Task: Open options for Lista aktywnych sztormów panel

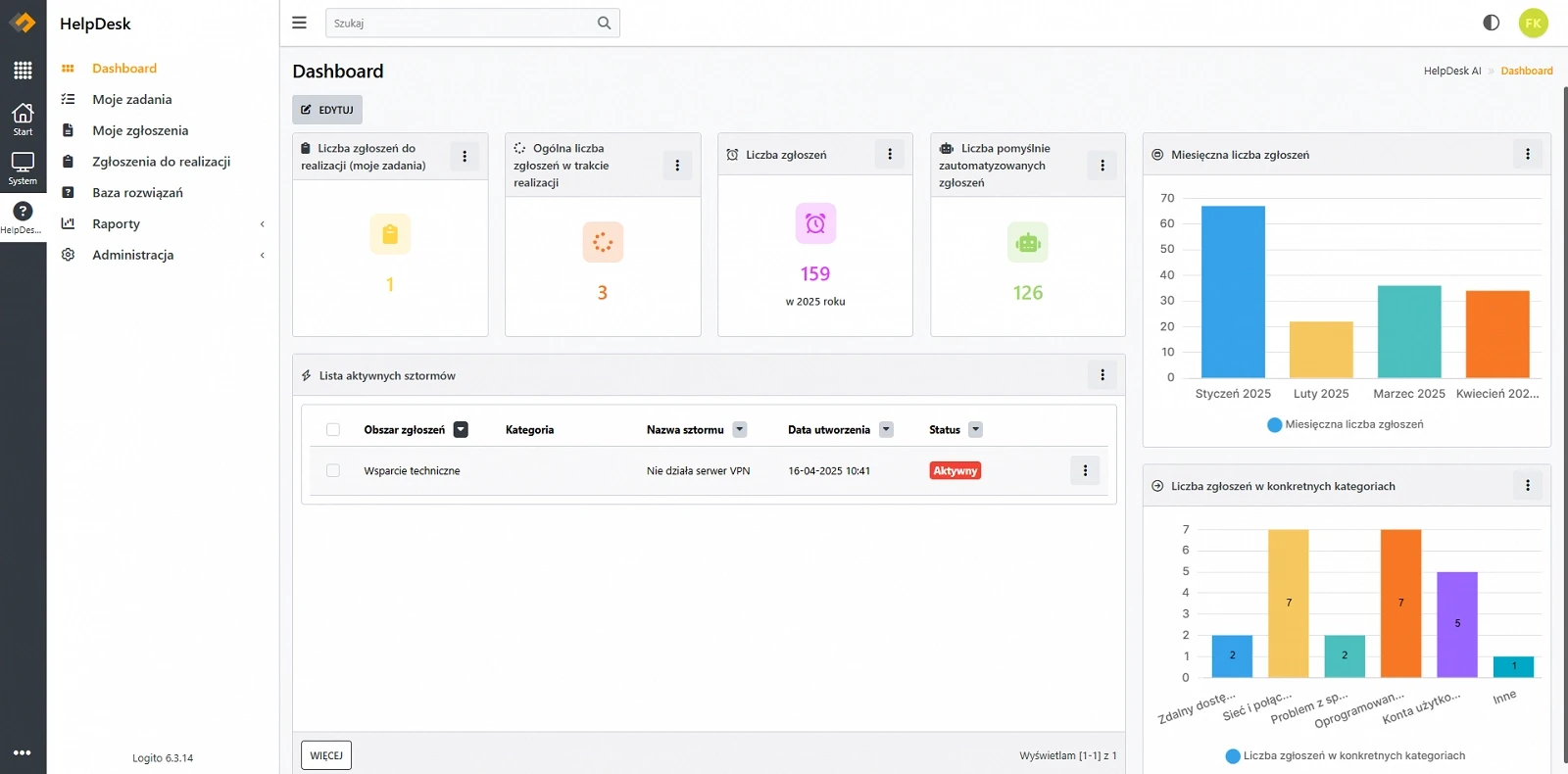Action: tap(1102, 374)
